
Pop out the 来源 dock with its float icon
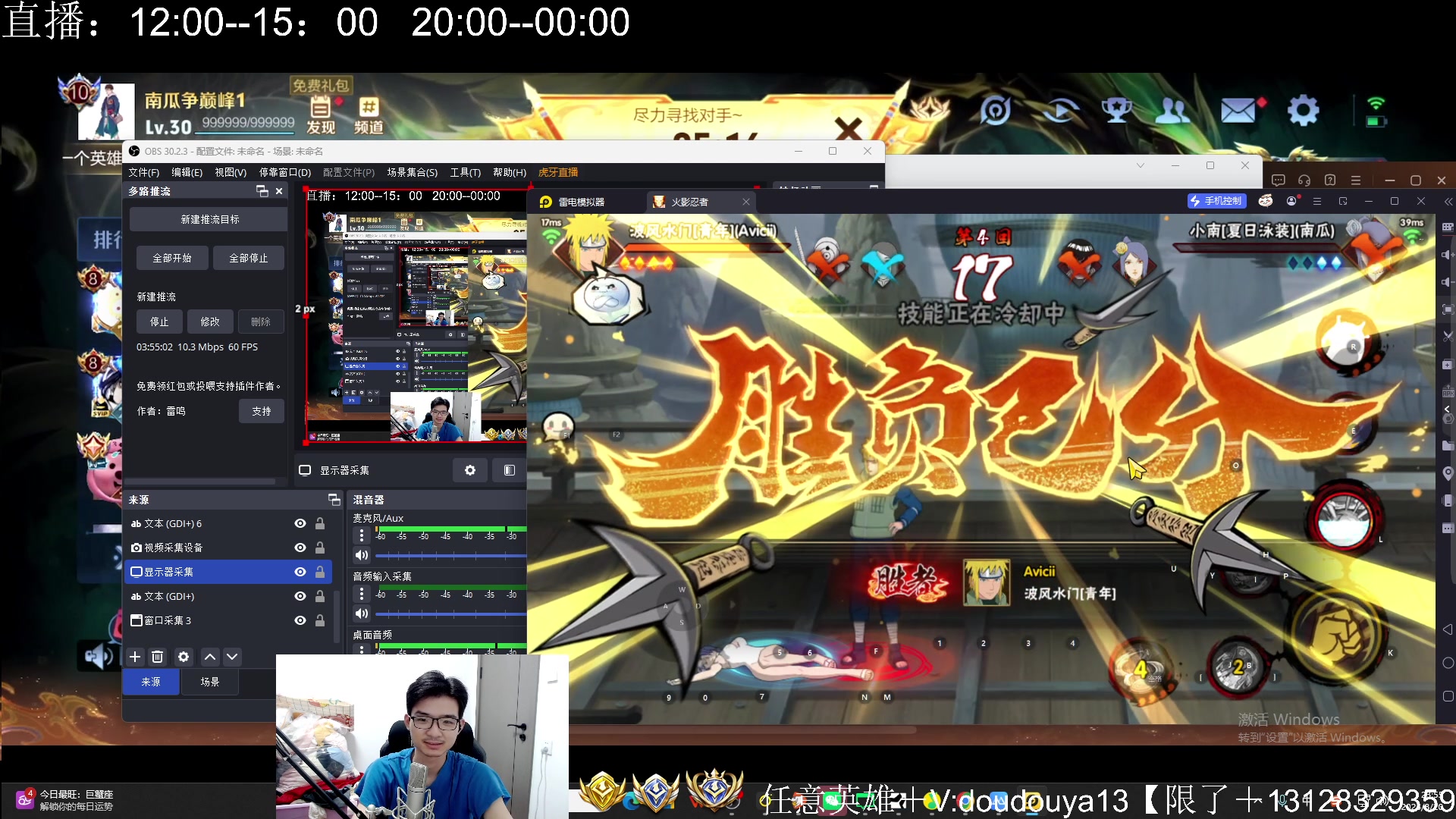tap(334, 500)
